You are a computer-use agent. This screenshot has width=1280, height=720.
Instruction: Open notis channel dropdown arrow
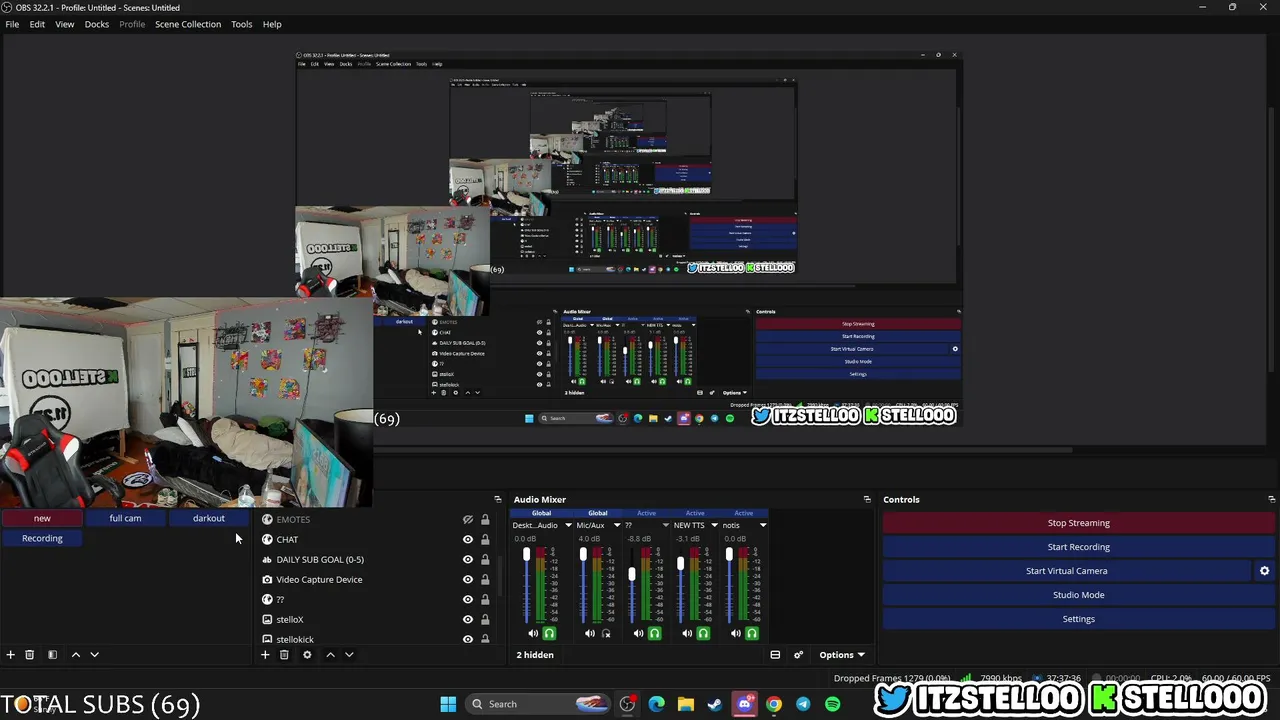[763, 525]
